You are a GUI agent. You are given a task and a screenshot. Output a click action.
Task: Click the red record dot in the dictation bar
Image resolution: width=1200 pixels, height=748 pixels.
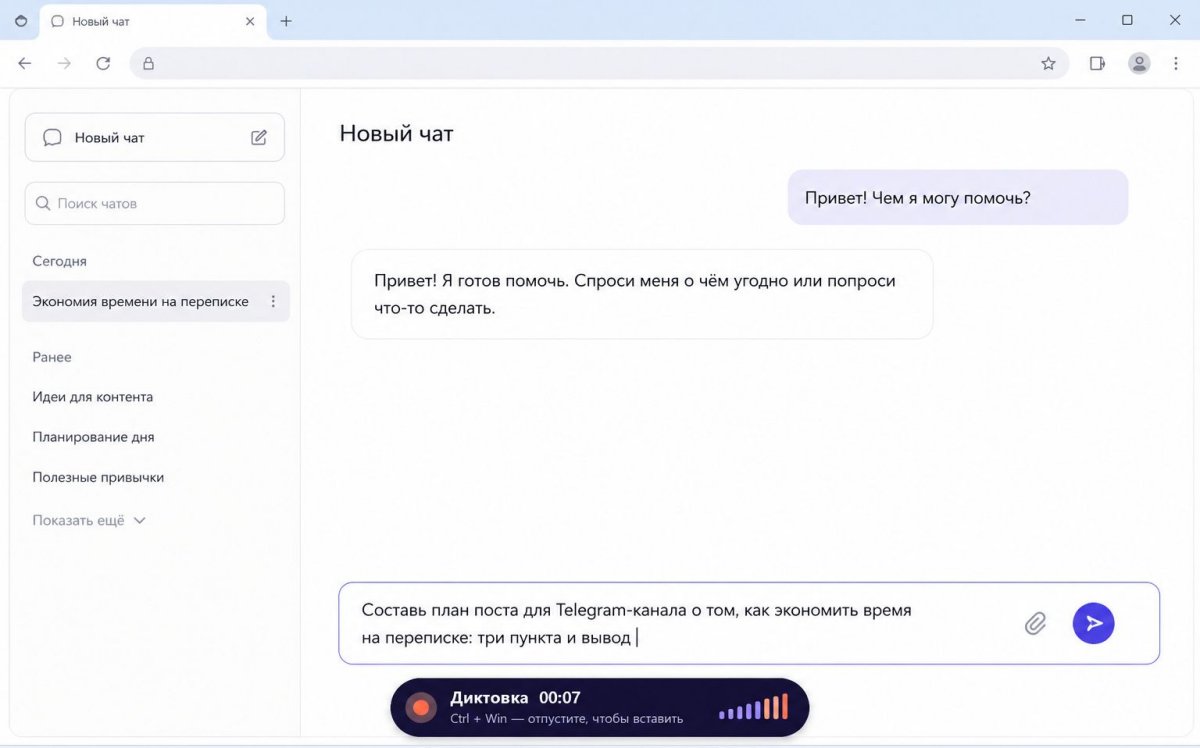coord(421,708)
